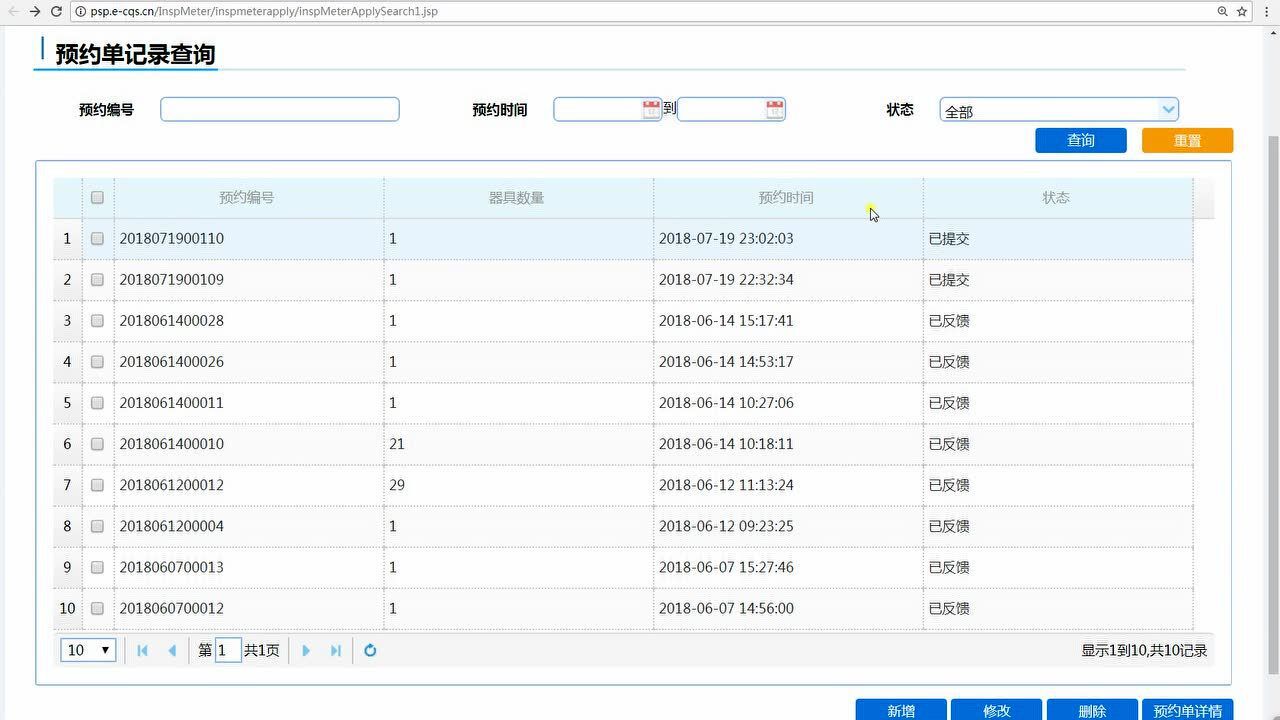This screenshot has height=720, width=1280.
Task: Go to next page of results
Action: tap(306, 650)
